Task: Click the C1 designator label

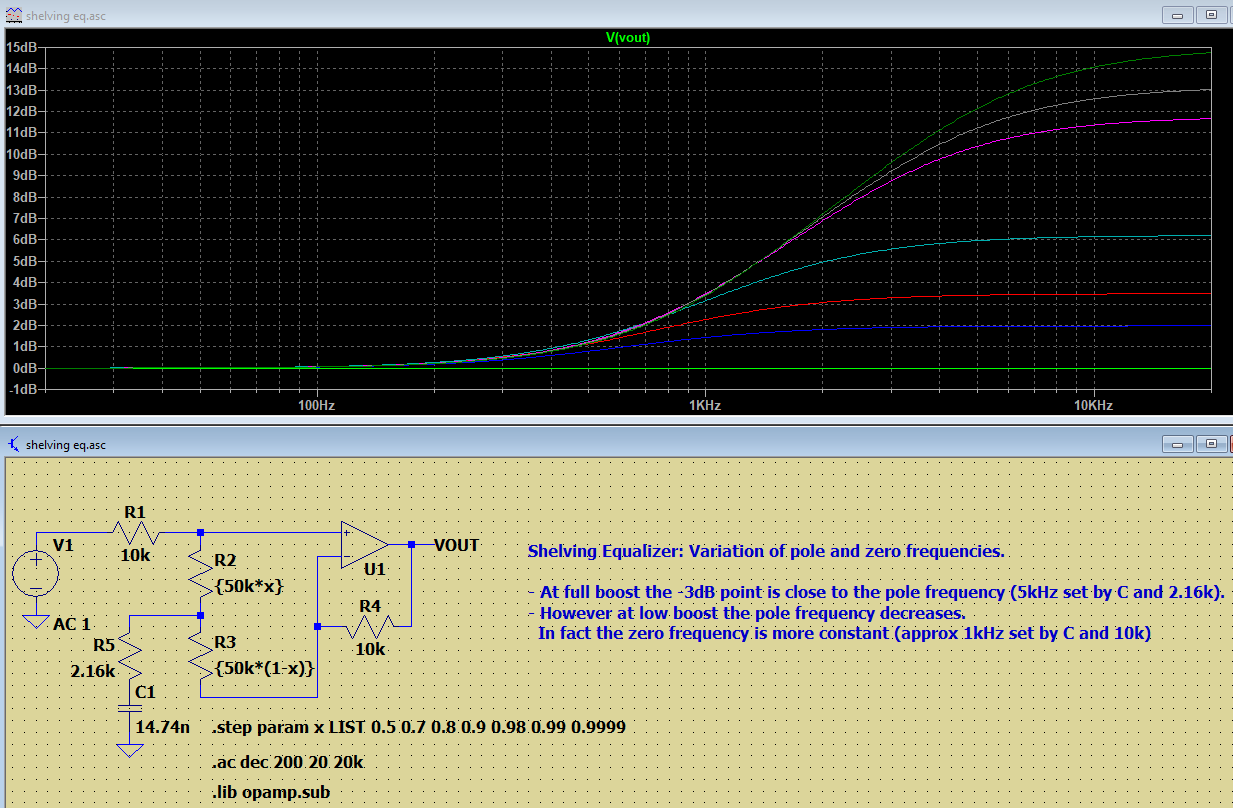Action: (145, 692)
